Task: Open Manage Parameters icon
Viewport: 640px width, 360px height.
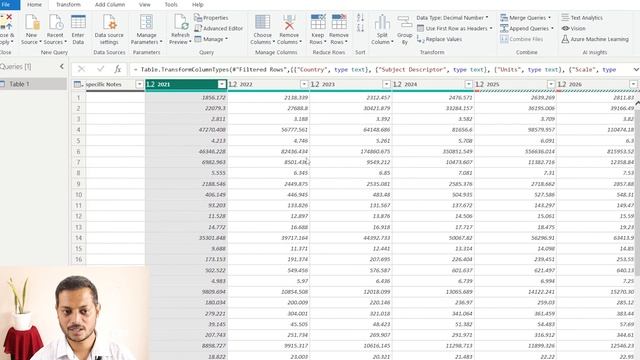Action: point(146,23)
